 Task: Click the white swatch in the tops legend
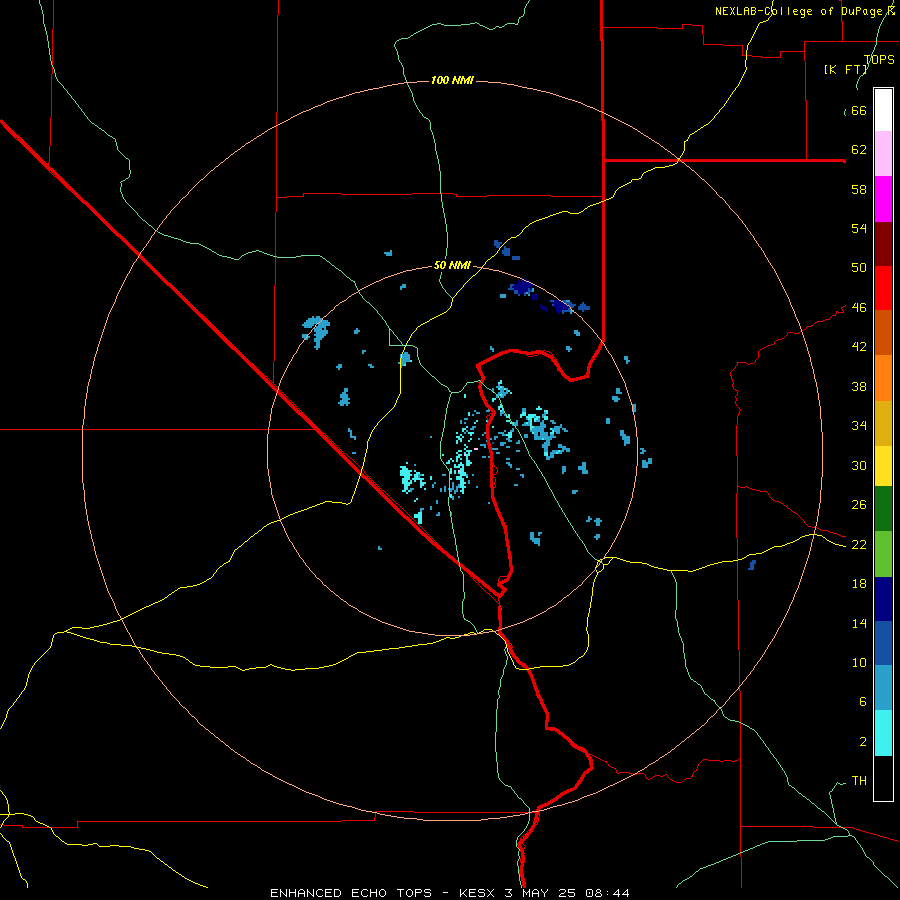883,110
